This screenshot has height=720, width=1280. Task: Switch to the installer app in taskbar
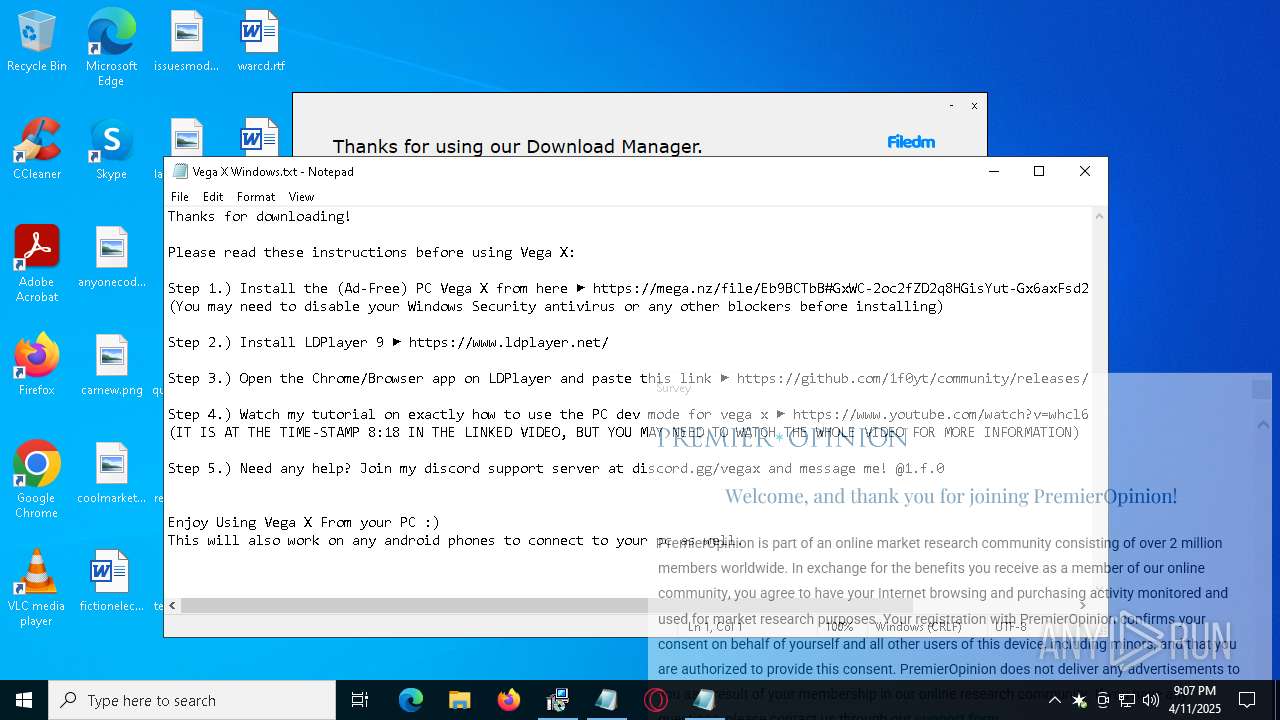coord(557,700)
